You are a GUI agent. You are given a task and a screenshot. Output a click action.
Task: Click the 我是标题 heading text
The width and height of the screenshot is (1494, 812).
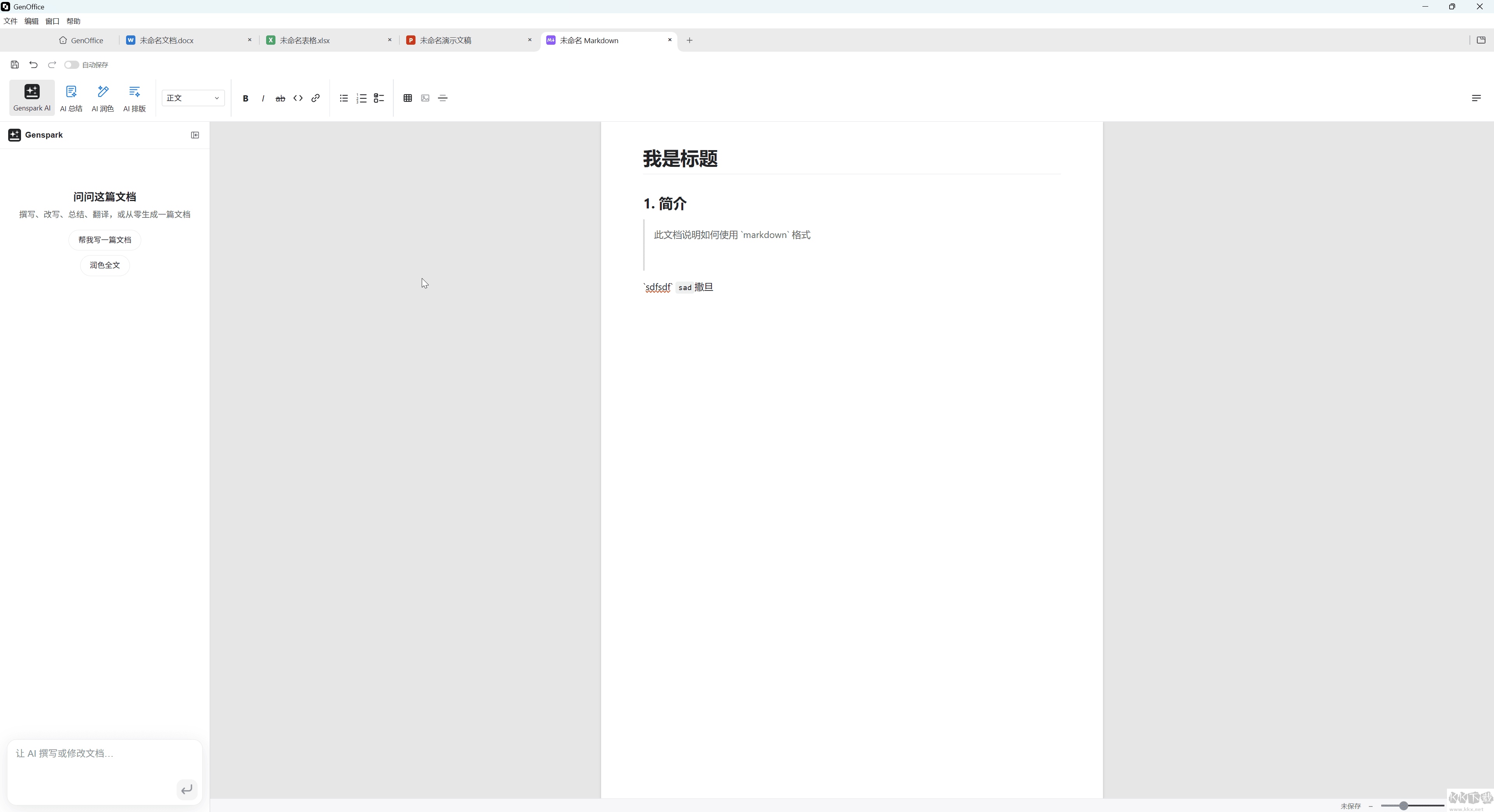pos(680,159)
